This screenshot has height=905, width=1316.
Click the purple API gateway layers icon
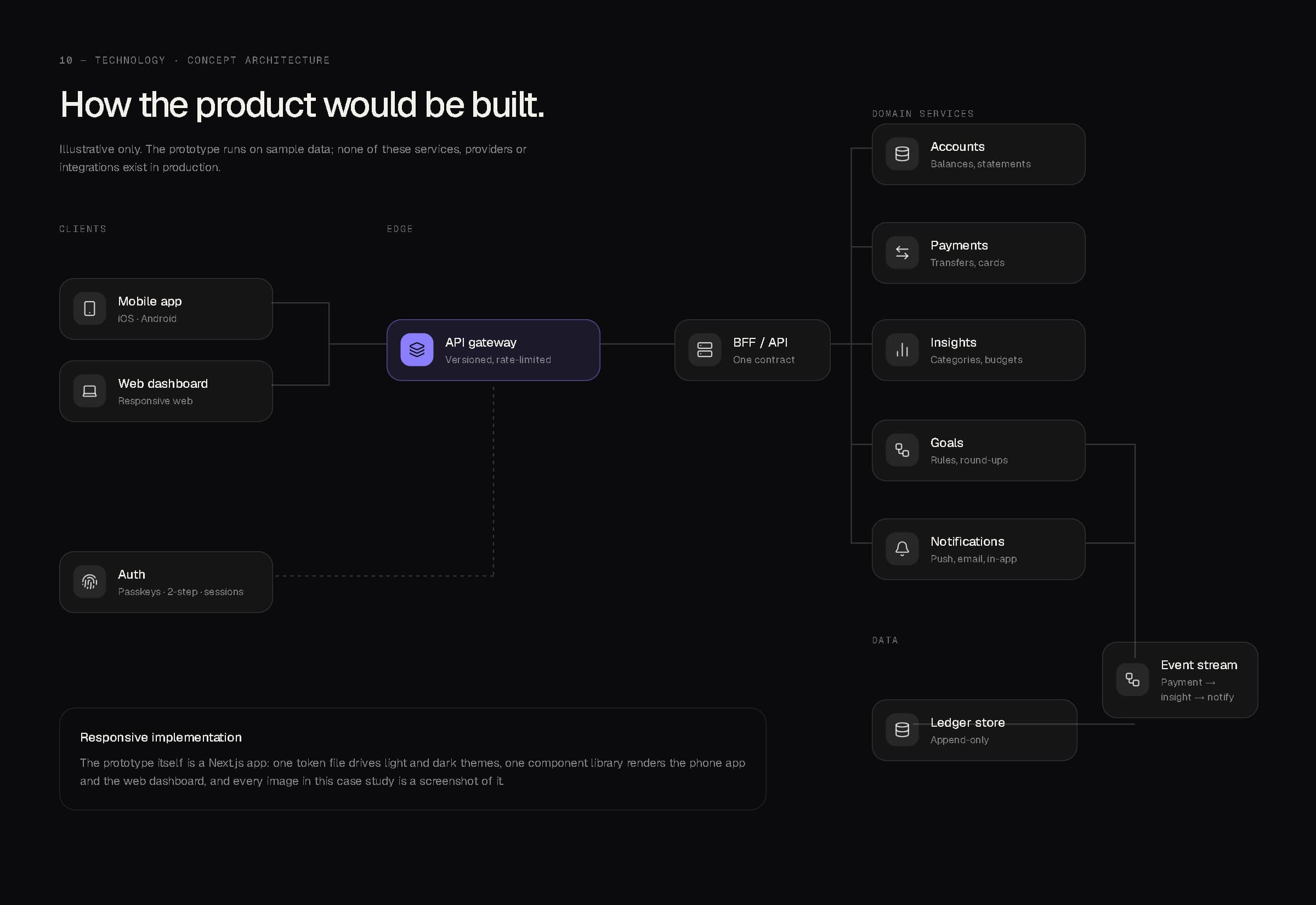pos(417,349)
